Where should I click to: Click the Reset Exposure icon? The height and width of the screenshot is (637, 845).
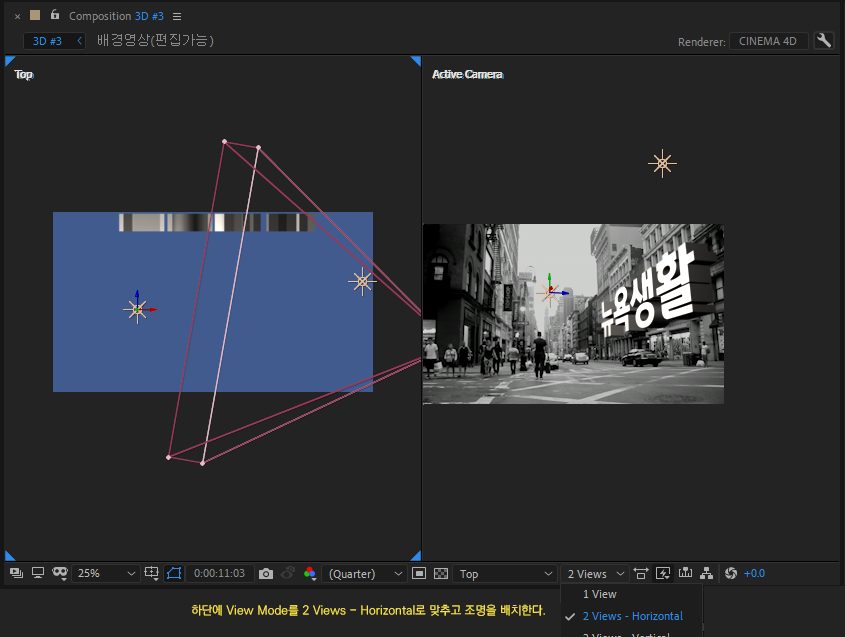[731, 573]
